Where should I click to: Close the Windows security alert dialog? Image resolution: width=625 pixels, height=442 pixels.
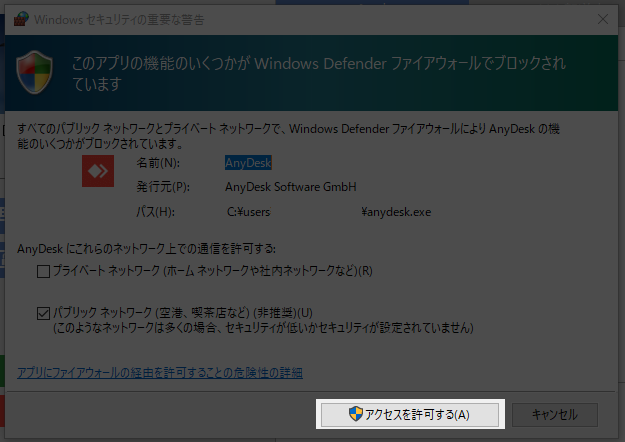coord(603,19)
